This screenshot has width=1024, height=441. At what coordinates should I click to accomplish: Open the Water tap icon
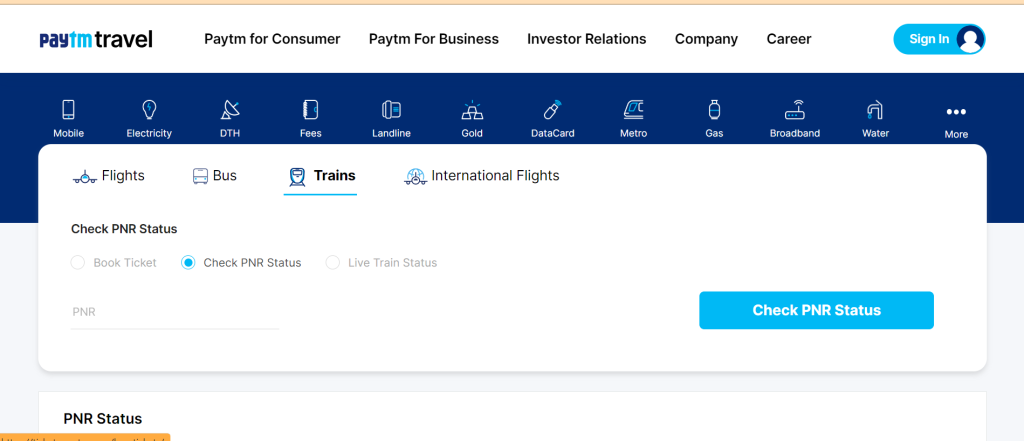[x=875, y=110]
